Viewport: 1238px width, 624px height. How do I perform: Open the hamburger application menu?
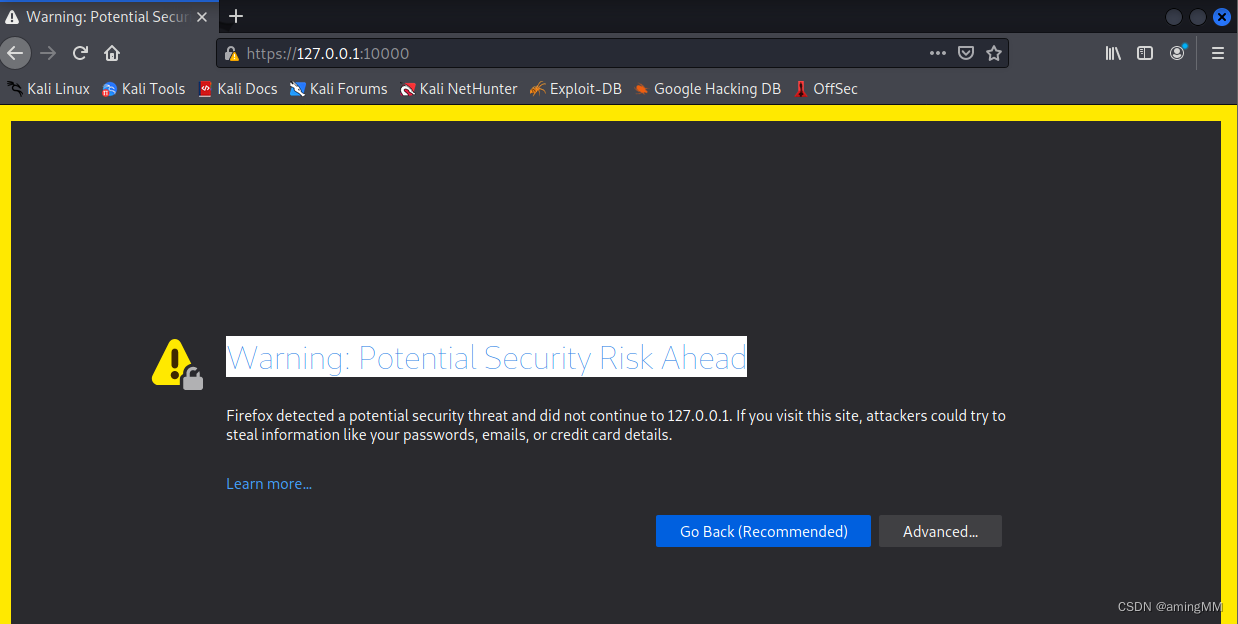(x=1218, y=53)
